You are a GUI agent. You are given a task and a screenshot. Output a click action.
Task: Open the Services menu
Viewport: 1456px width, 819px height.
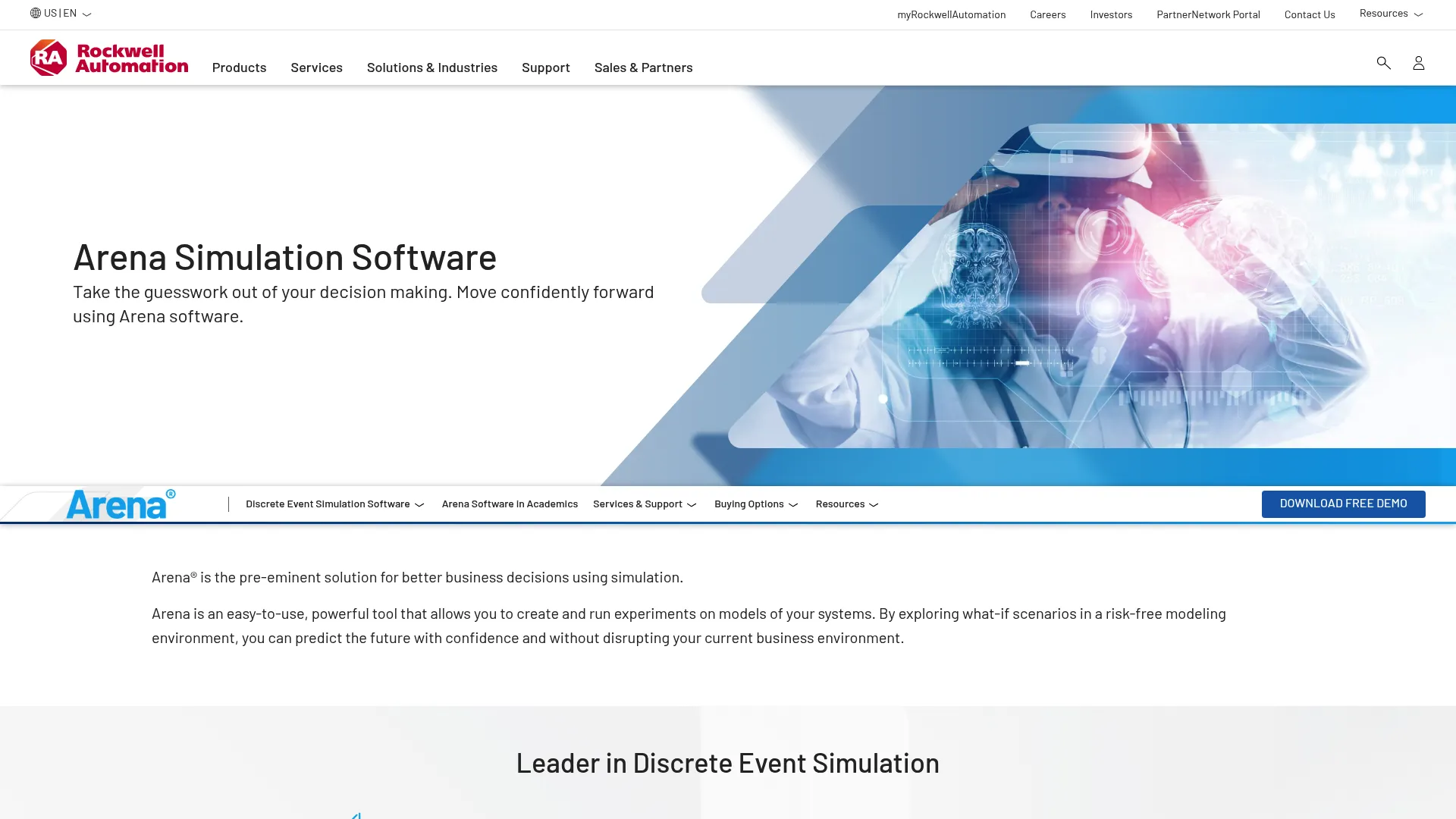[316, 67]
